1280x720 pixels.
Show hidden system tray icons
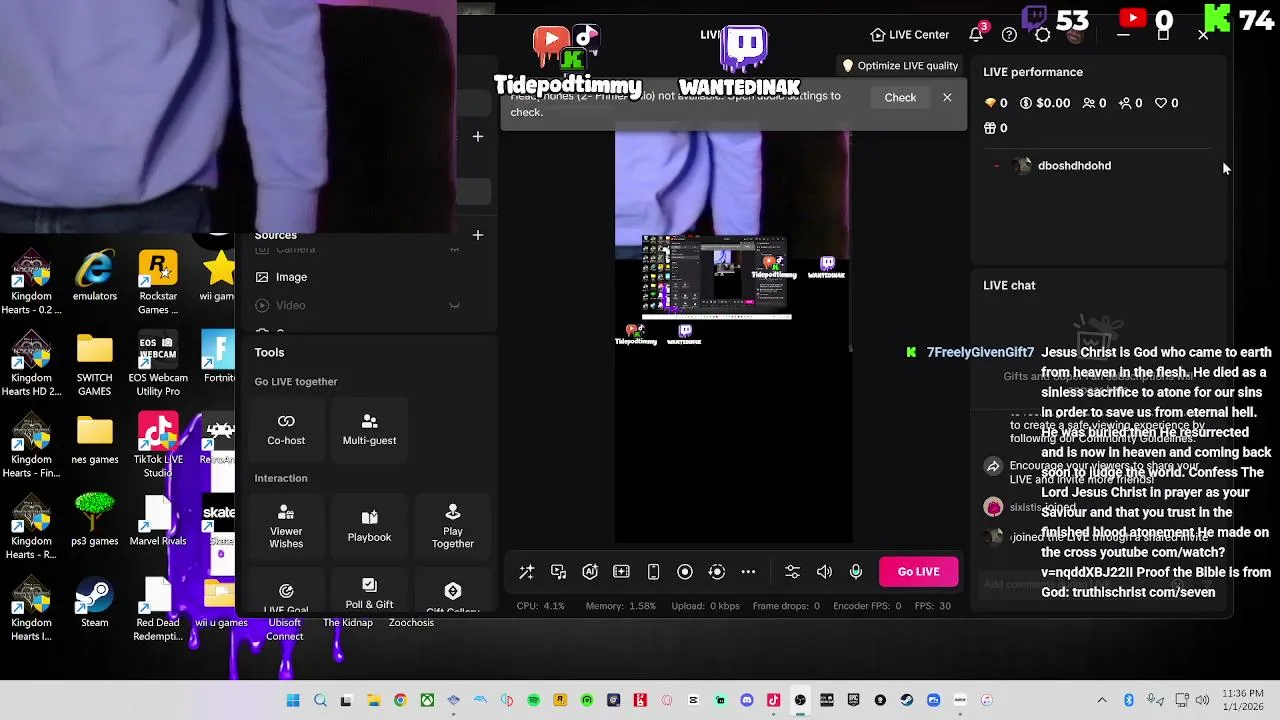1102,700
